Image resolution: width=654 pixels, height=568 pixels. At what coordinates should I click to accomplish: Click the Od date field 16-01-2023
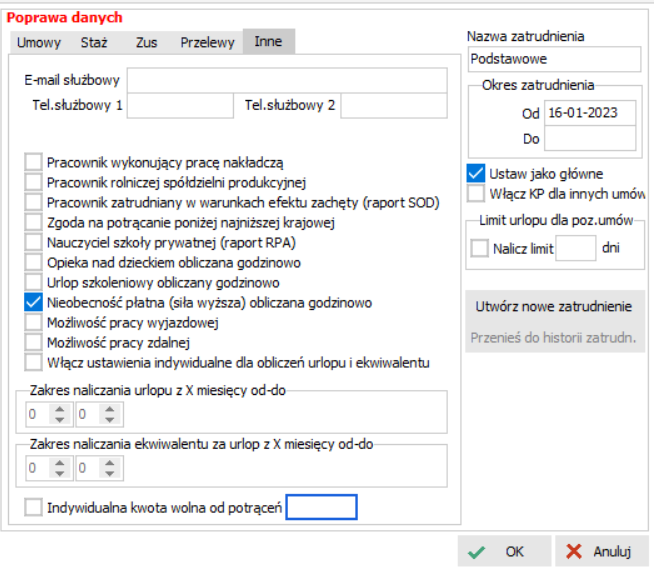[x=589, y=113]
